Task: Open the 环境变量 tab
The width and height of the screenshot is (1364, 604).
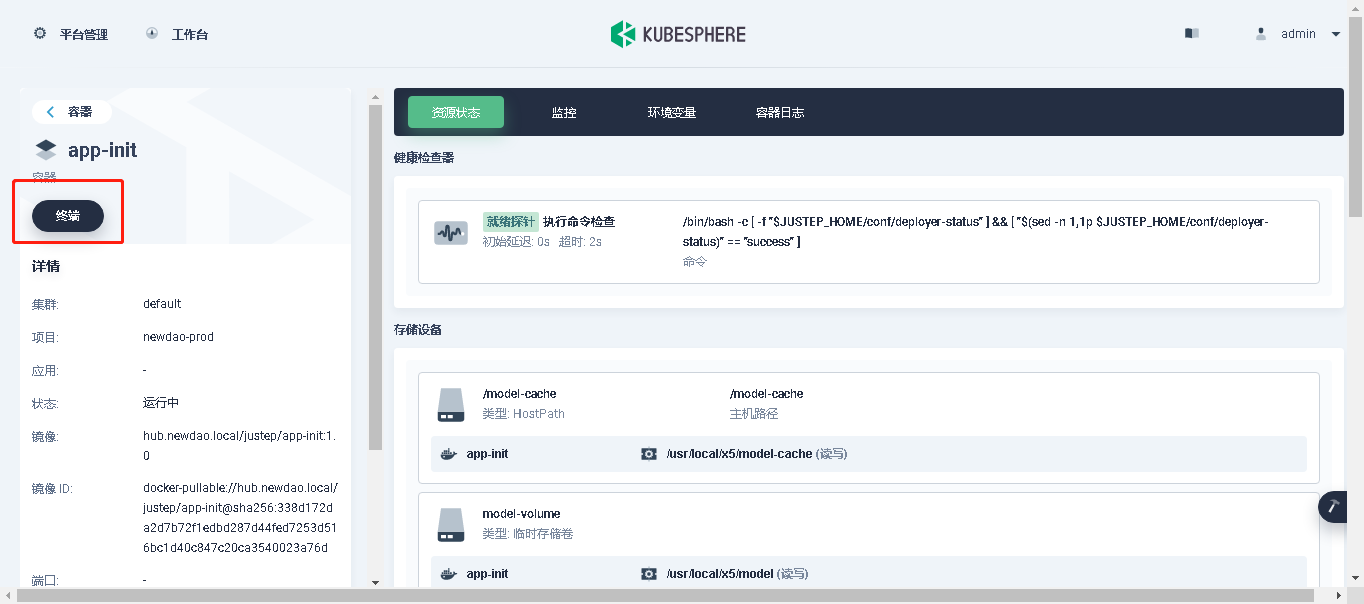Action: [671, 113]
